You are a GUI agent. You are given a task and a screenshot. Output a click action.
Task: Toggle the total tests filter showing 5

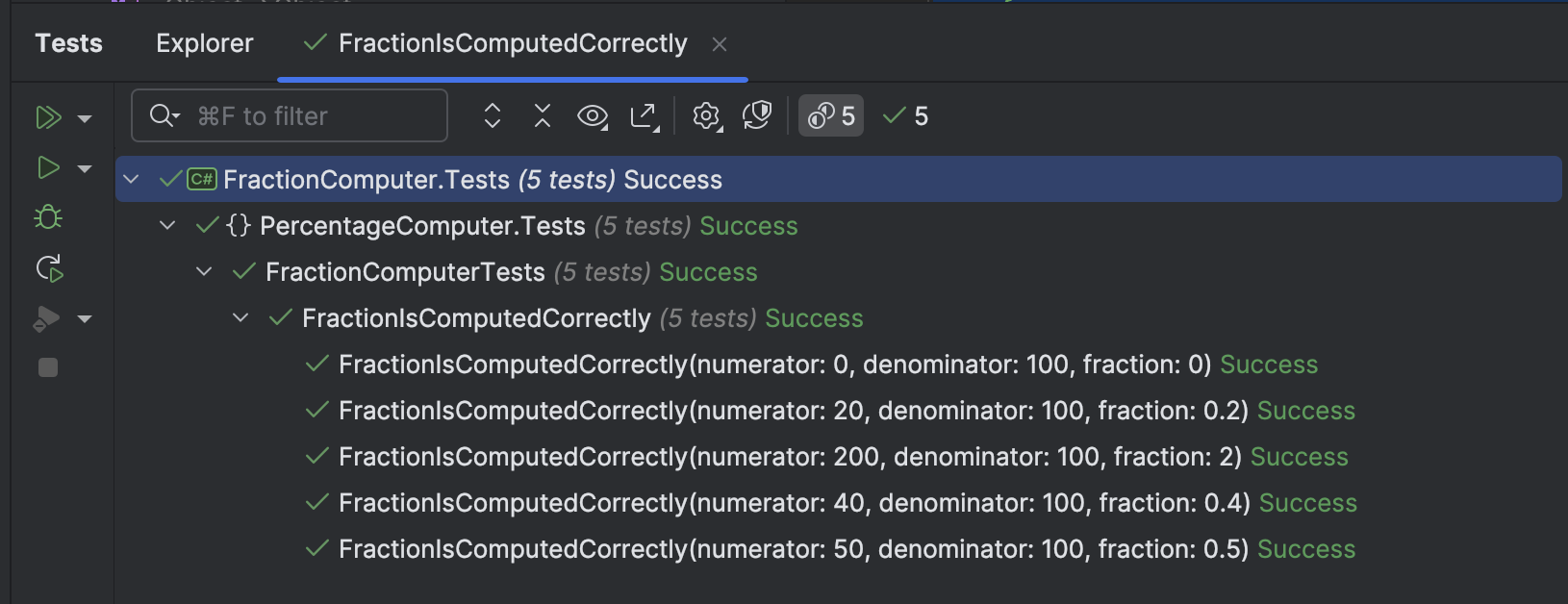point(831,116)
